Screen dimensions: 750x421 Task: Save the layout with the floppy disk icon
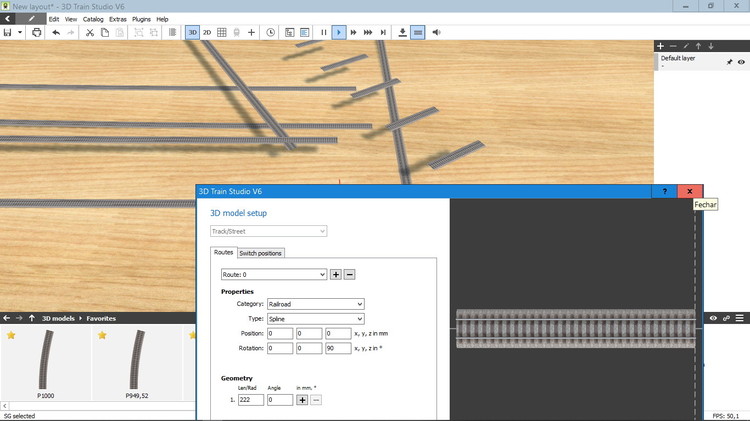coord(7,33)
